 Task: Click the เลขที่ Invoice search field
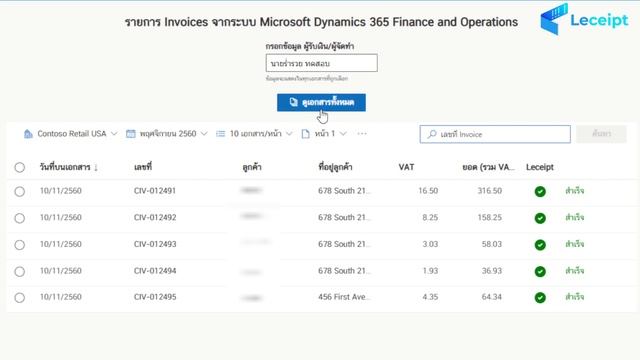[495, 134]
